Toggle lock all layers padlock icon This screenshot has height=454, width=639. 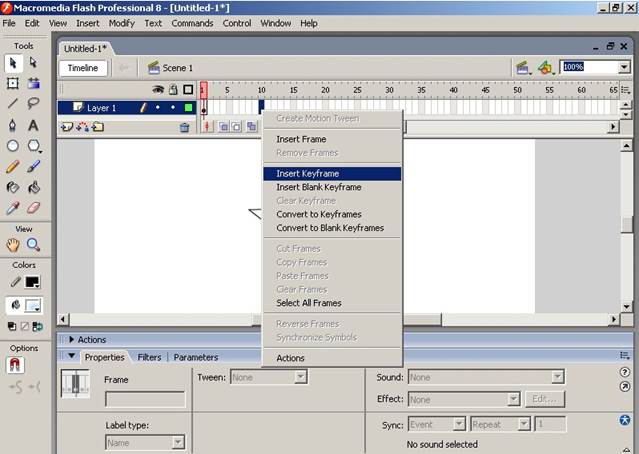(173, 89)
